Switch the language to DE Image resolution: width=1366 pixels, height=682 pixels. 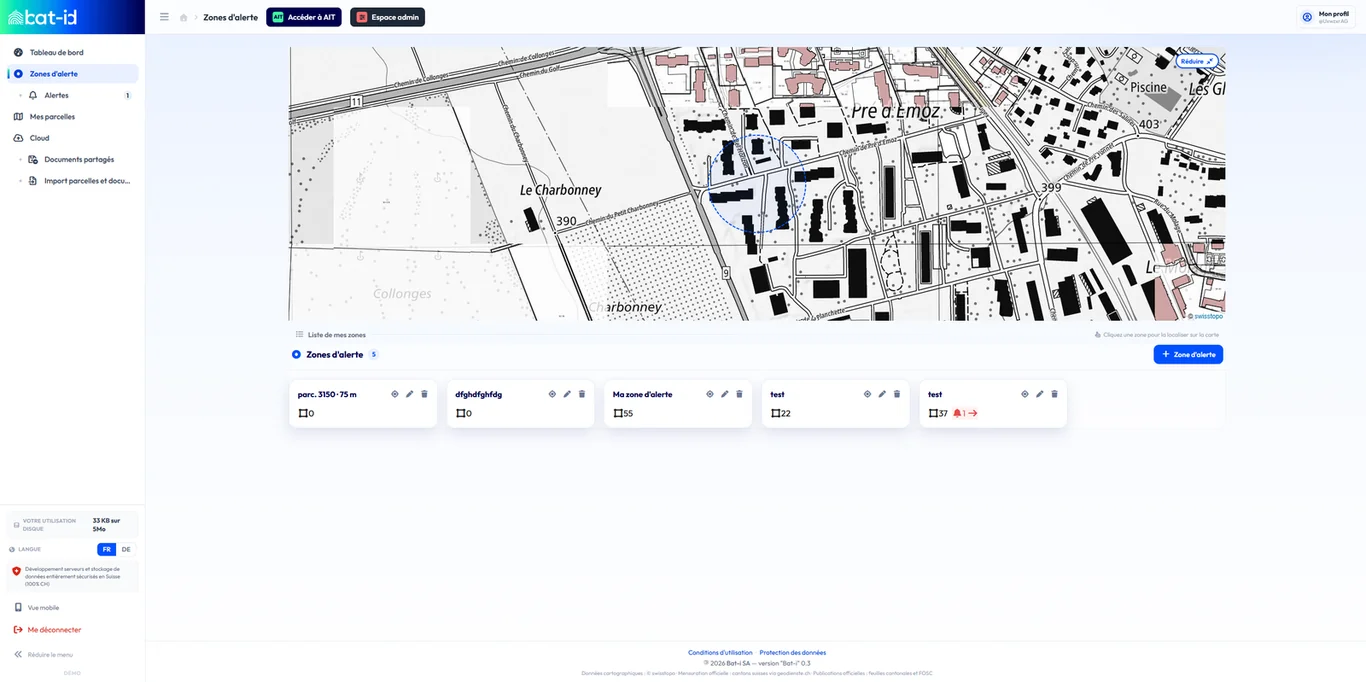click(126, 549)
